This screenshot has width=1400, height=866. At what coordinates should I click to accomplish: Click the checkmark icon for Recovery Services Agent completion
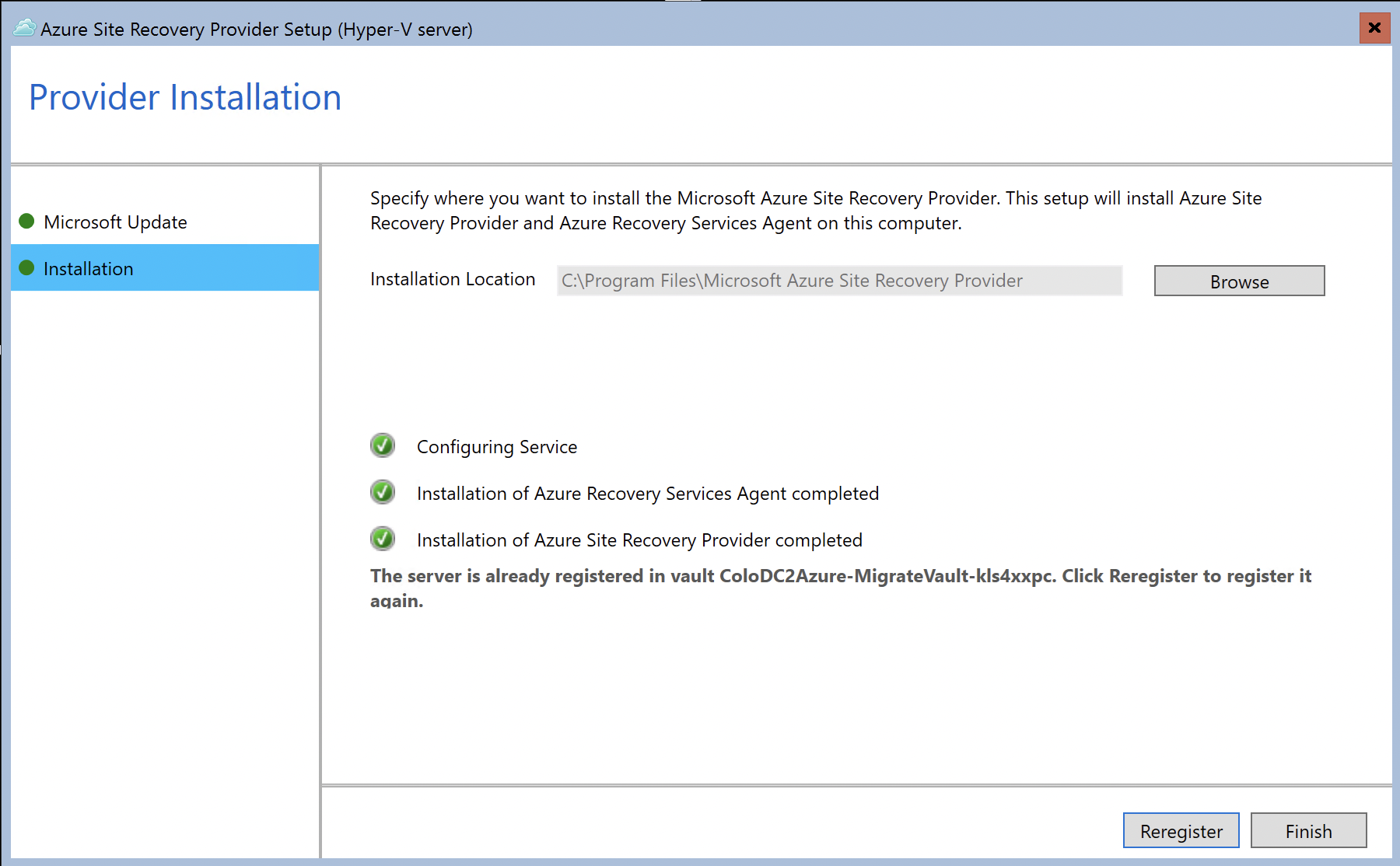[382, 492]
